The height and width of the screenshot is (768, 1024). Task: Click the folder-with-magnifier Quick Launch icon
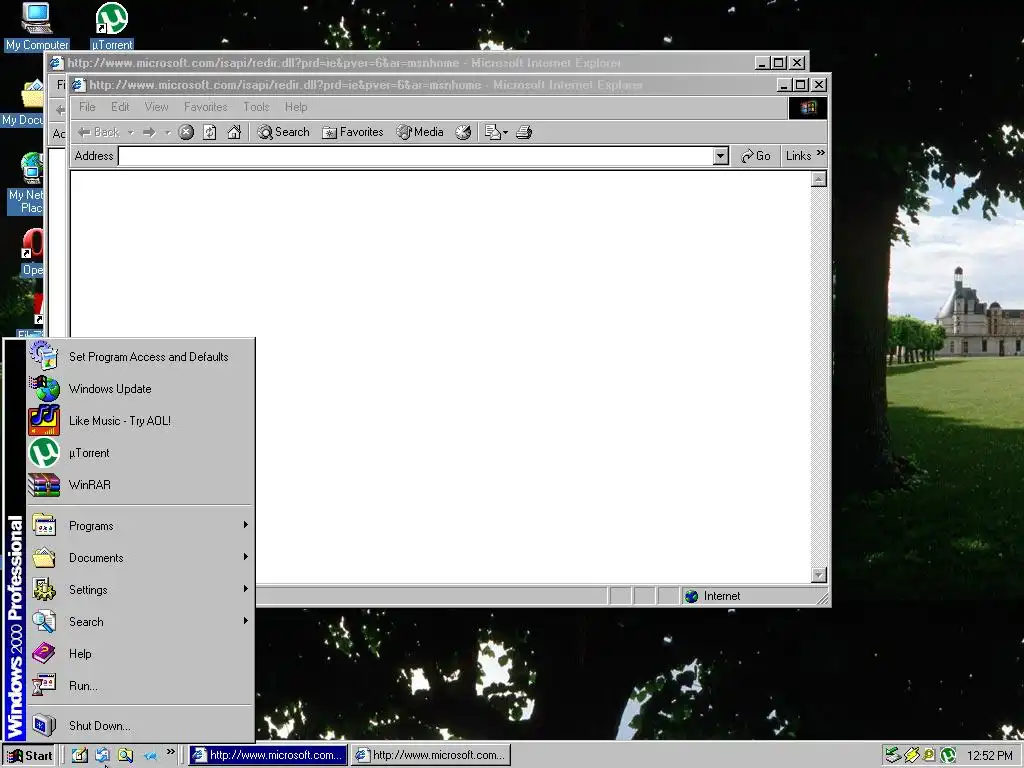(125, 756)
